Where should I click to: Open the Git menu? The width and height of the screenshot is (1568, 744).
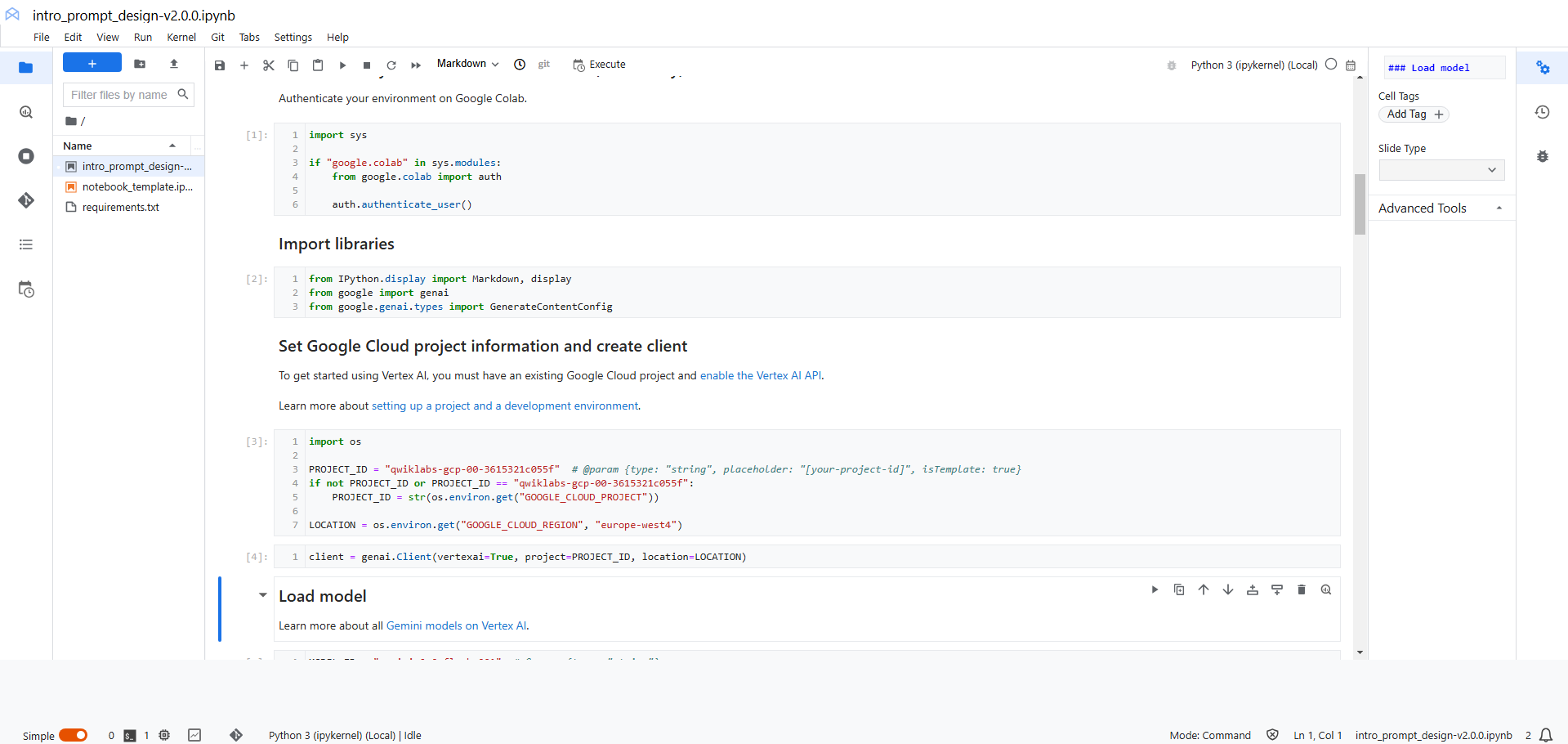(218, 38)
